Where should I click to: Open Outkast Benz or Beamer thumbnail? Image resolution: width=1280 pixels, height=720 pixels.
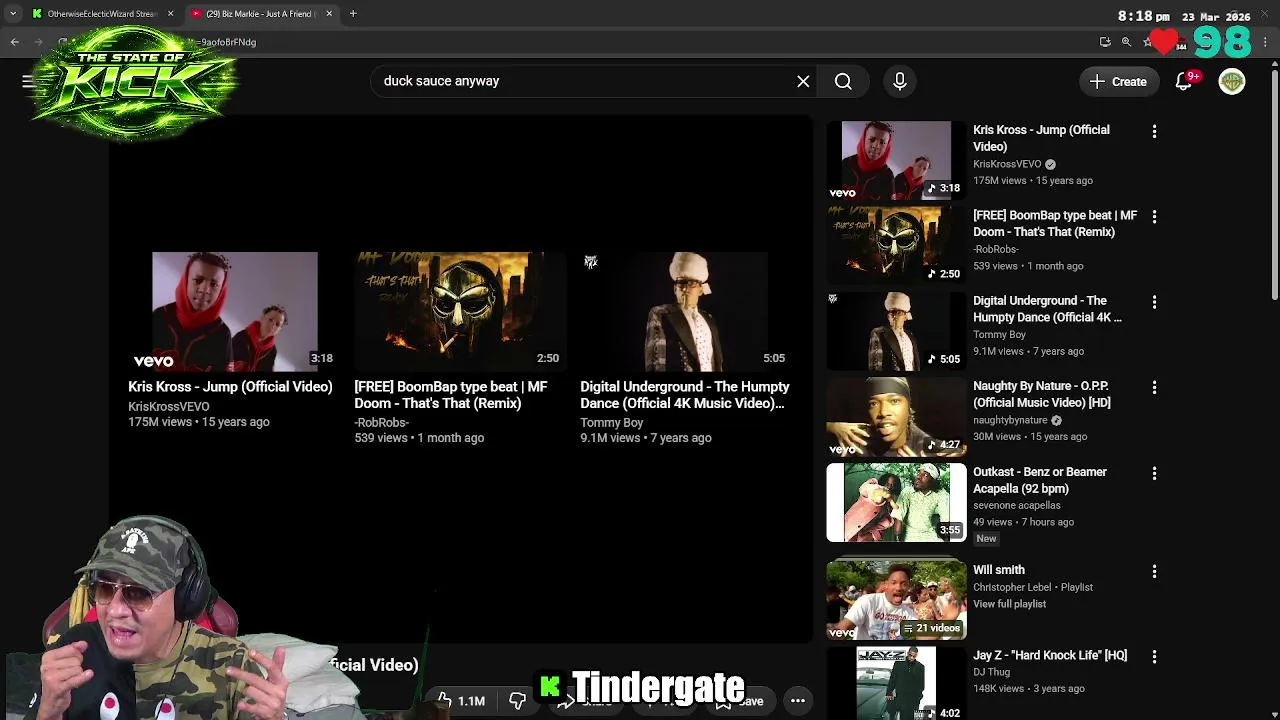[896, 502]
